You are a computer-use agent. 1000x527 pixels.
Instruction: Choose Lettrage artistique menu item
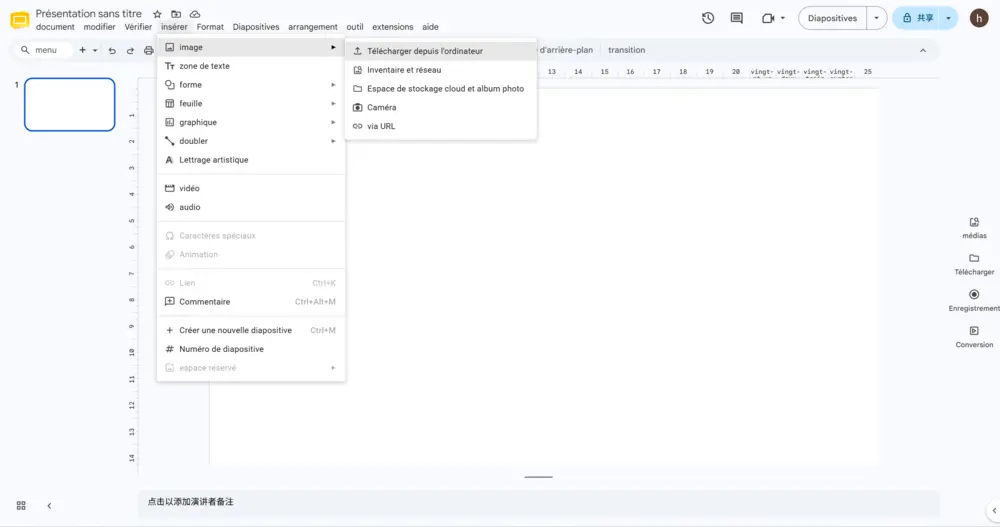251,160
